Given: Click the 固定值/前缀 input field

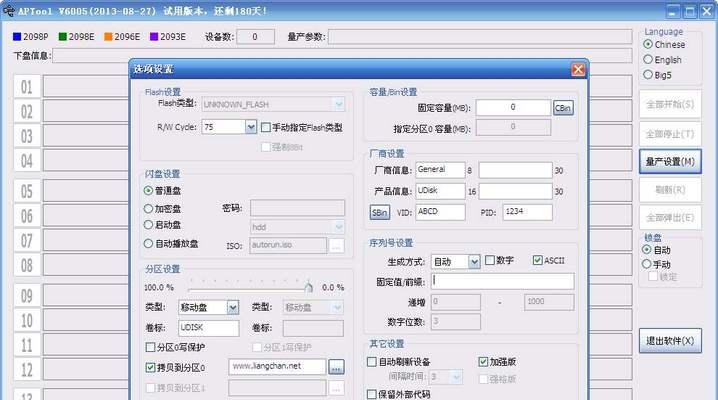Looking at the screenshot, I should 502,281.
